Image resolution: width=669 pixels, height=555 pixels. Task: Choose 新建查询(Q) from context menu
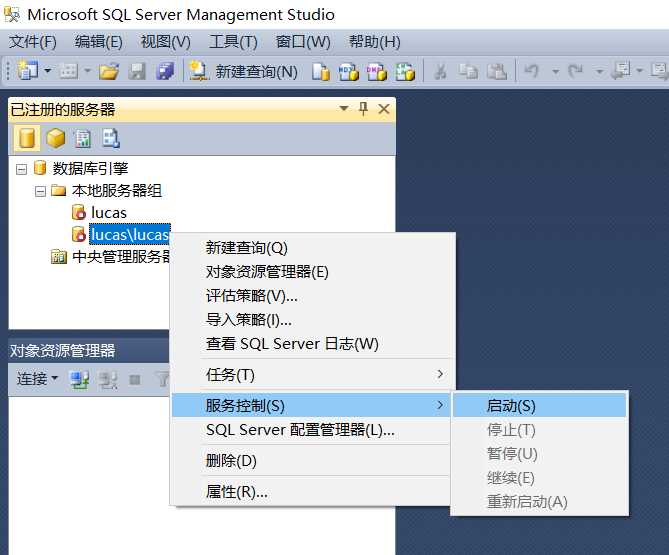click(x=313, y=248)
